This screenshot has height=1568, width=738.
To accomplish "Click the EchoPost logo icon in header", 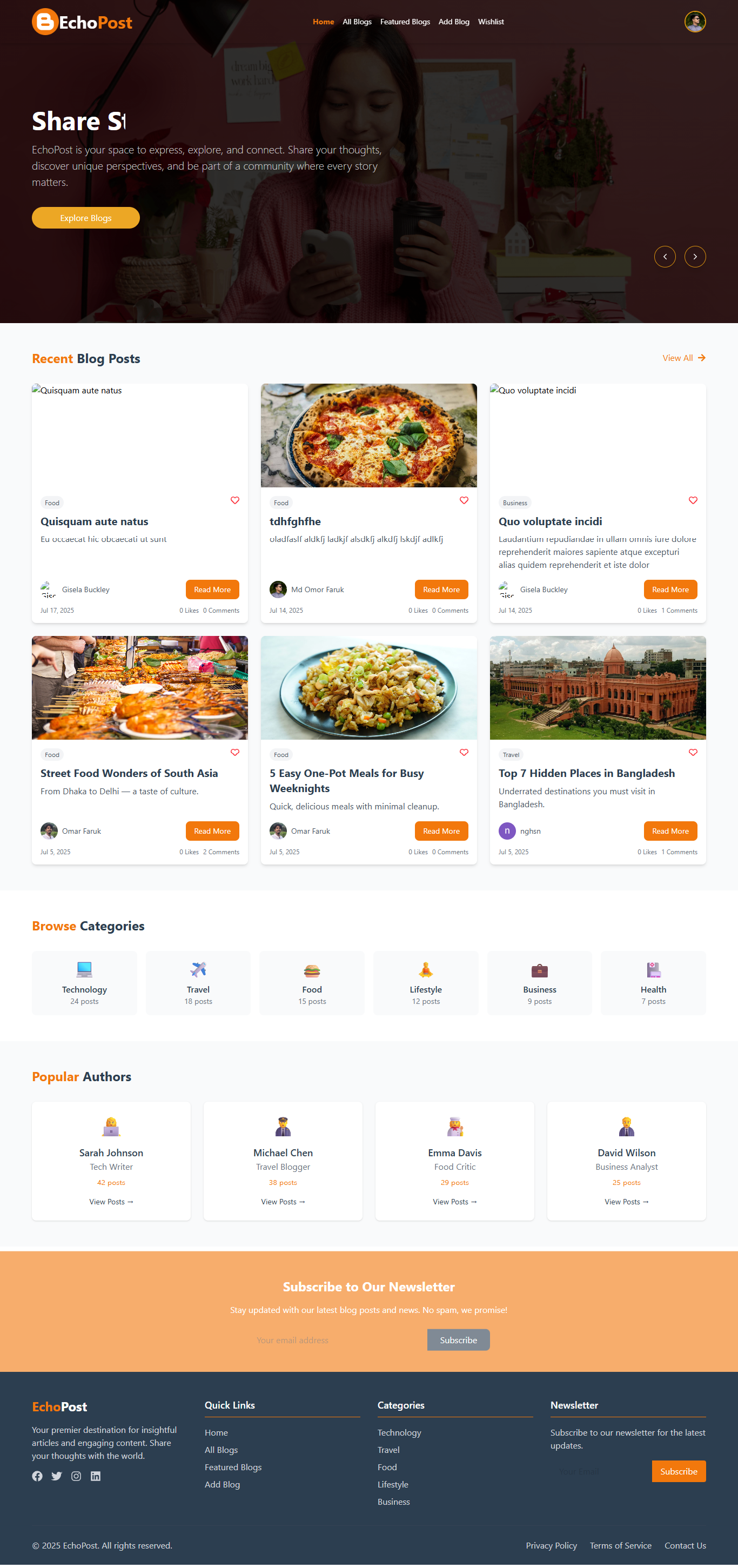I will coord(45,22).
